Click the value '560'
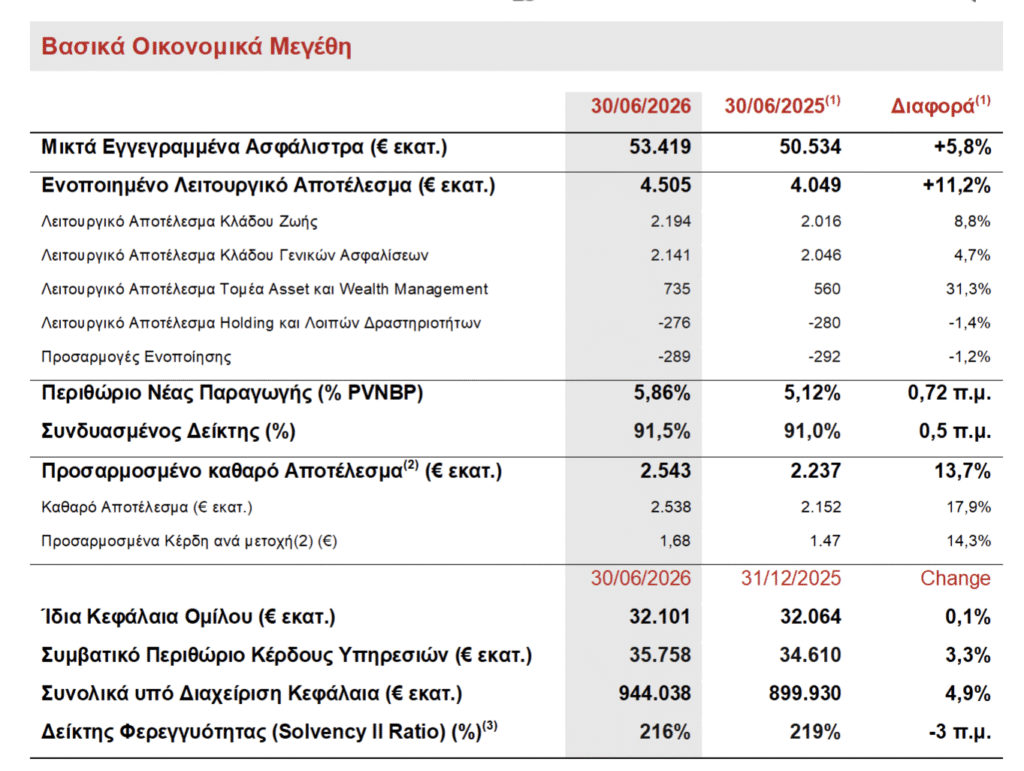This screenshot has width=1024, height=771. (x=827, y=289)
